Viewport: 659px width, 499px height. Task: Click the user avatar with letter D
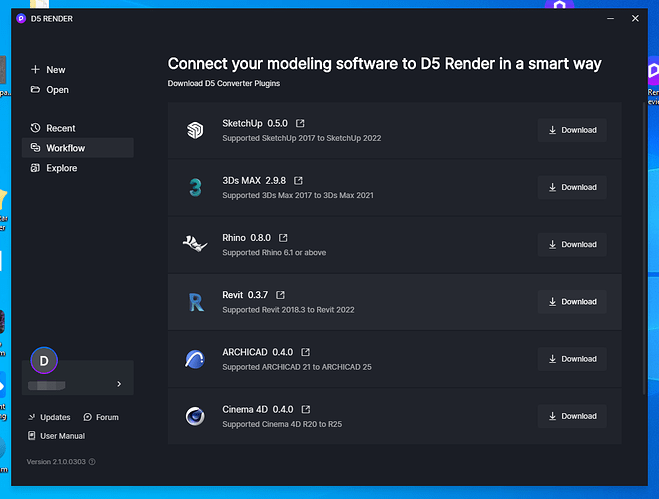pos(44,360)
